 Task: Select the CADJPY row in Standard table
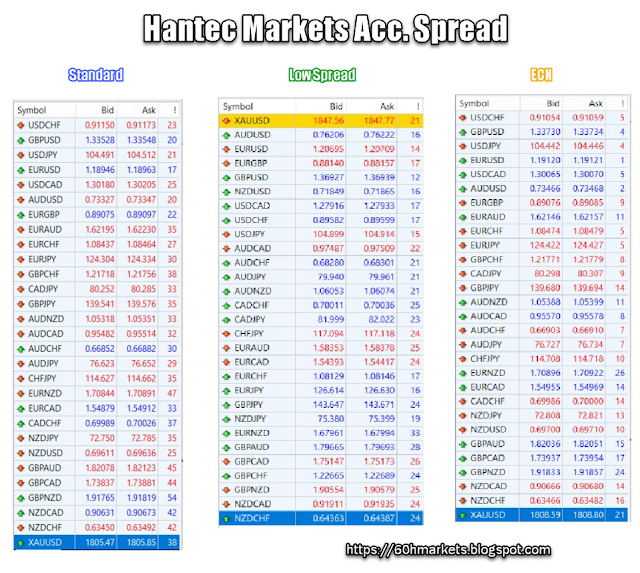click(x=97, y=289)
